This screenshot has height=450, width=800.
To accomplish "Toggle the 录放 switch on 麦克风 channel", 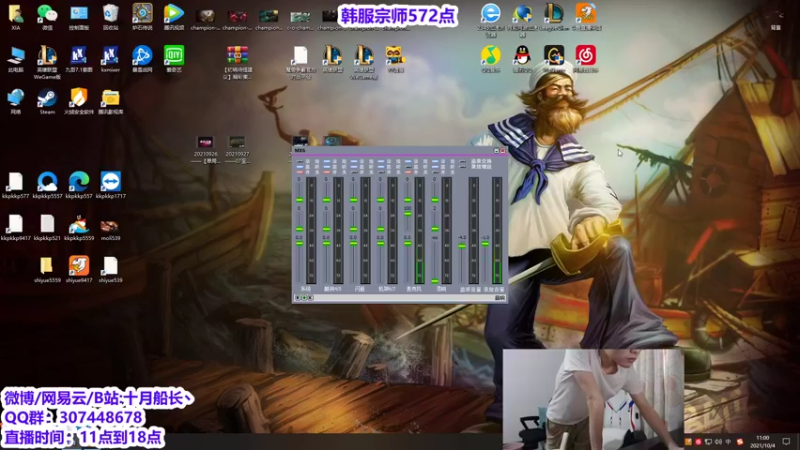I will (408, 161).
